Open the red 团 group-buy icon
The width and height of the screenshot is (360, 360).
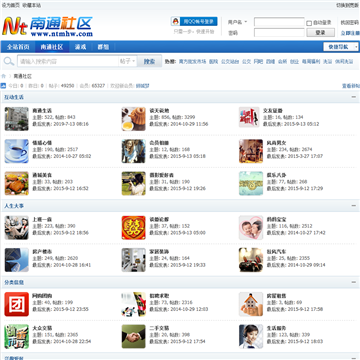(x=17, y=304)
